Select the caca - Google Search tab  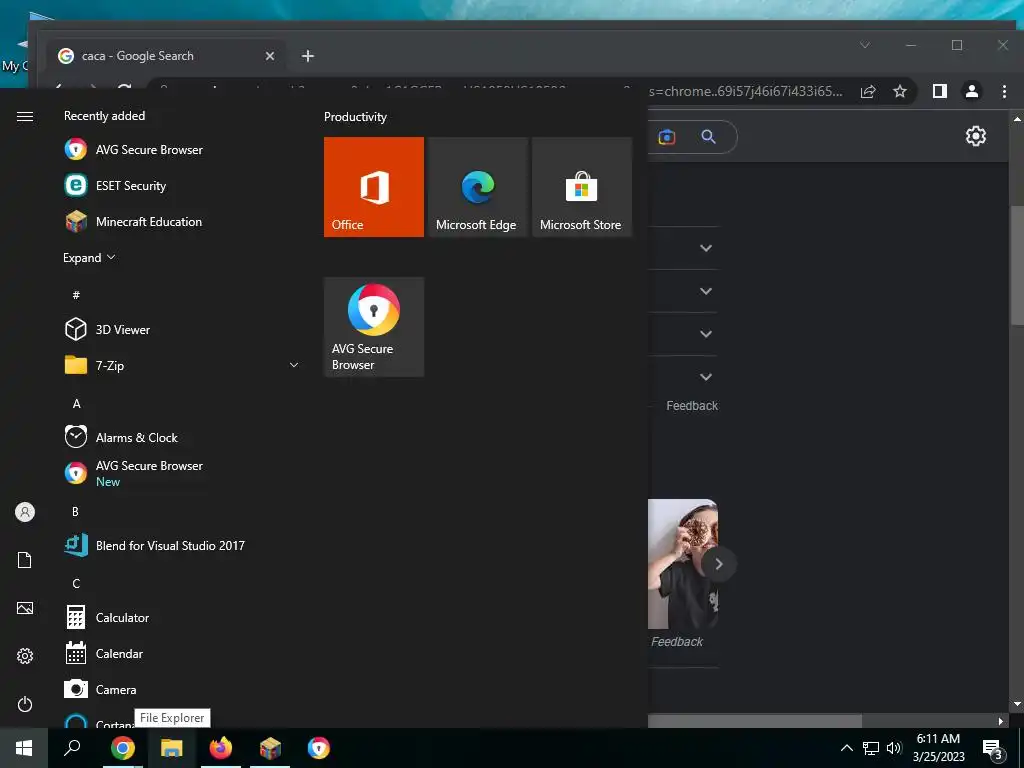[167, 56]
